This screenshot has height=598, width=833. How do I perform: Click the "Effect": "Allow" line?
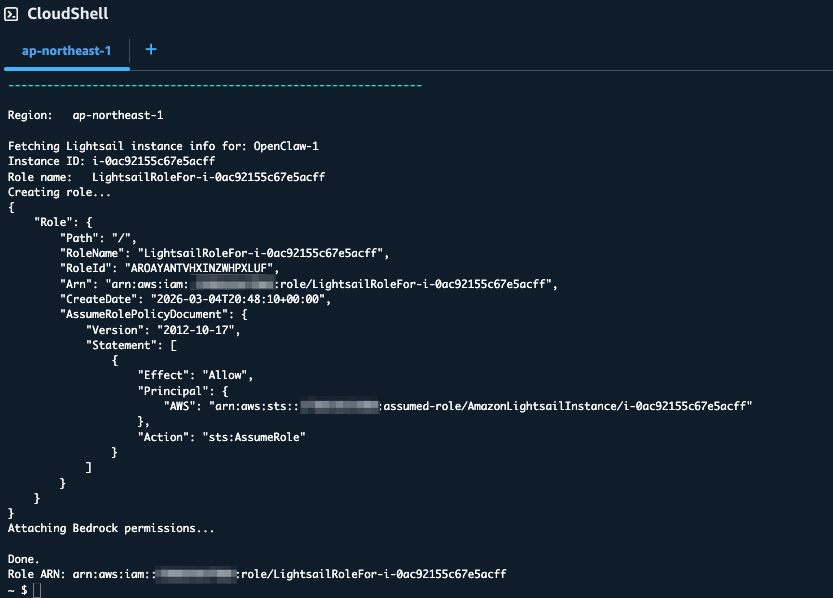(x=195, y=375)
